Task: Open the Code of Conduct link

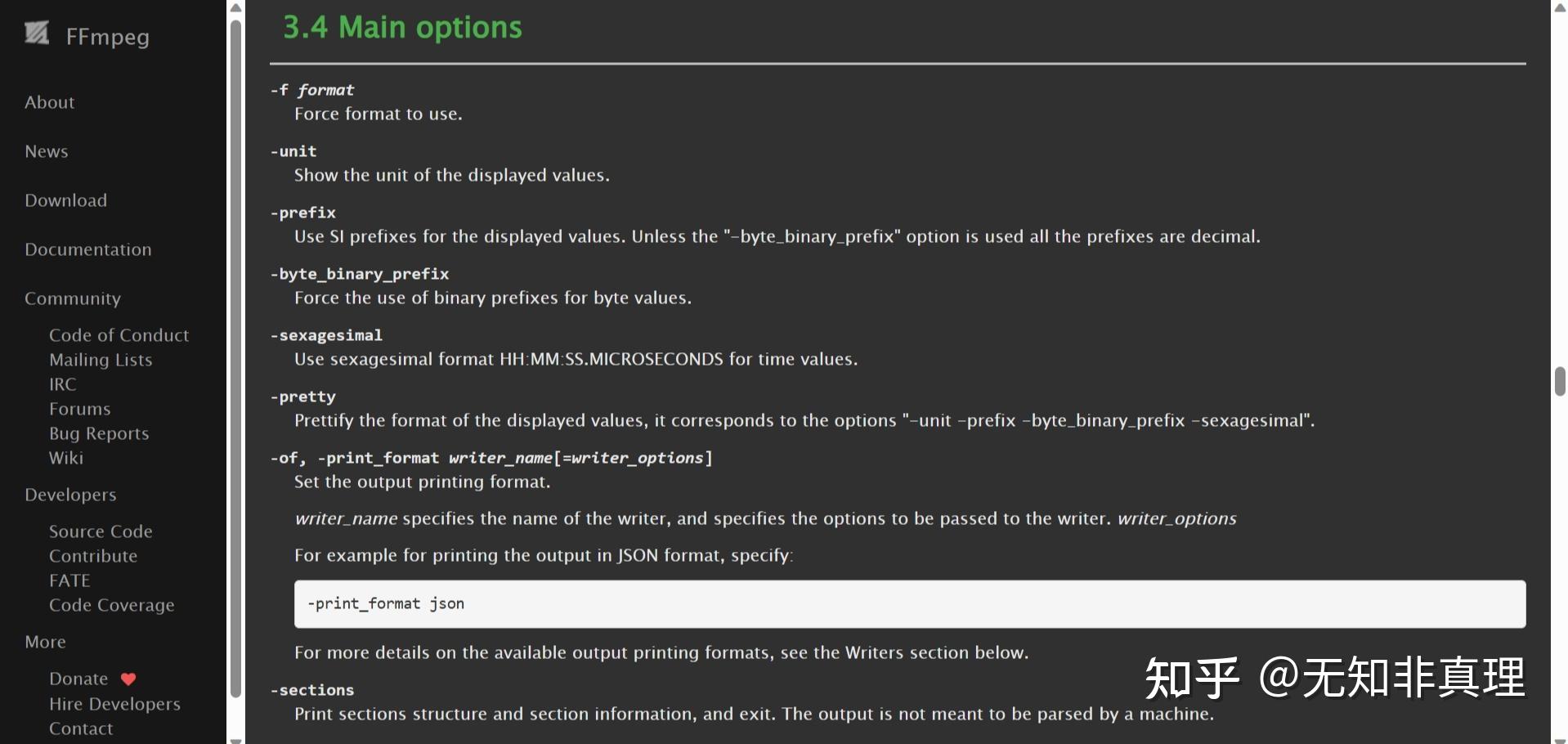Action: tap(119, 335)
